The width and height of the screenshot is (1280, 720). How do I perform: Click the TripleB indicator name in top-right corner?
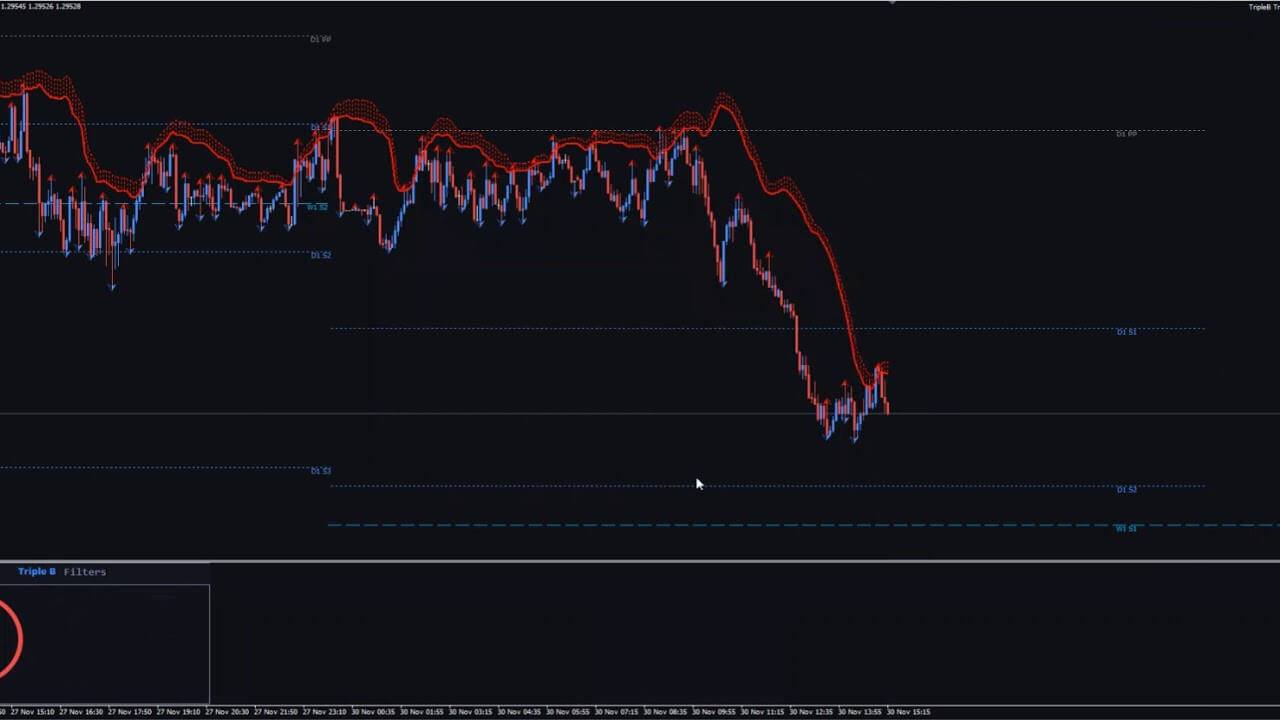tap(1263, 7)
